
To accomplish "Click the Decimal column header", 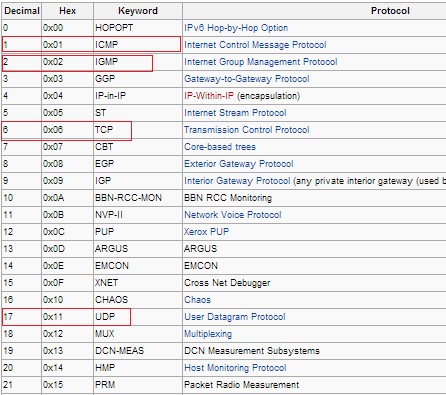I will (22, 11).
